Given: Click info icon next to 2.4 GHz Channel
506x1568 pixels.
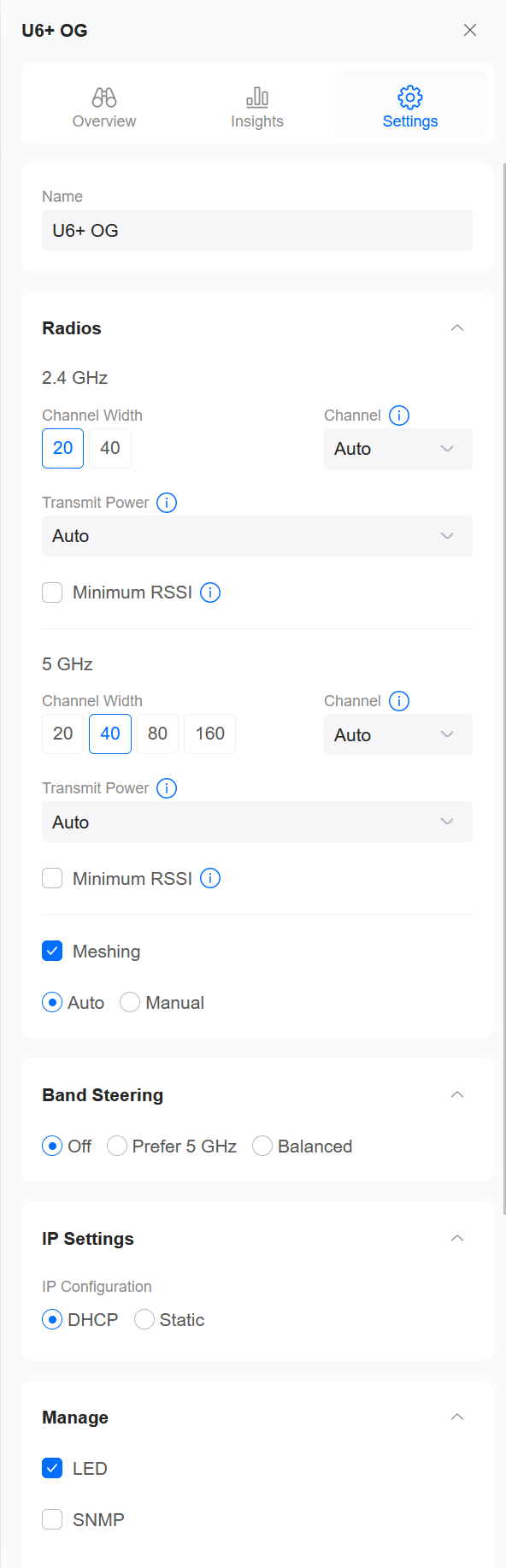Looking at the screenshot, I should pyautogui.click(x=399, y=416).
